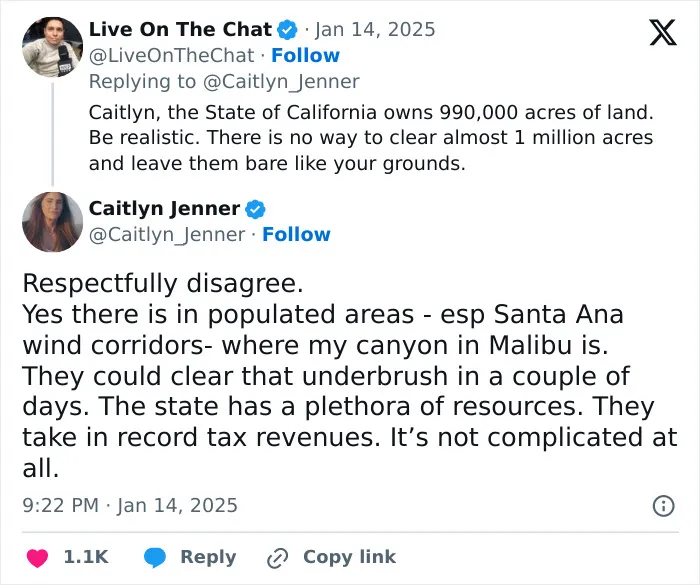Click the Replying to @Caitlyn_Jenner mention

pos(282,82)
